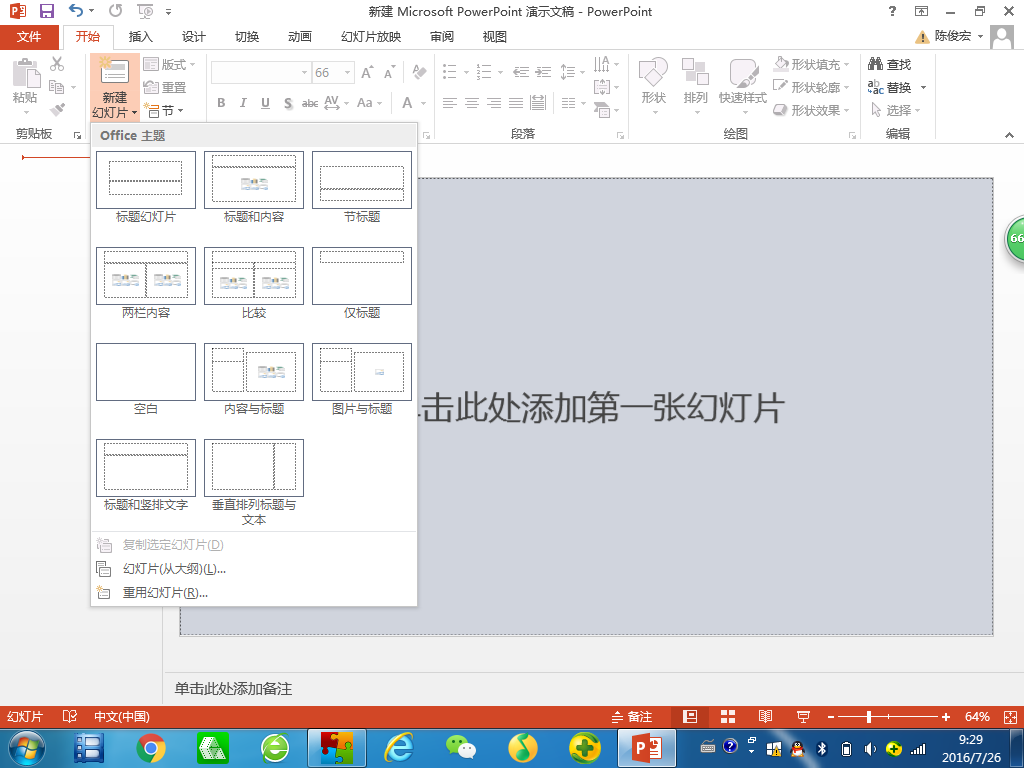Increase font size button
The image size is (1024, 768).
click(368, 72)
